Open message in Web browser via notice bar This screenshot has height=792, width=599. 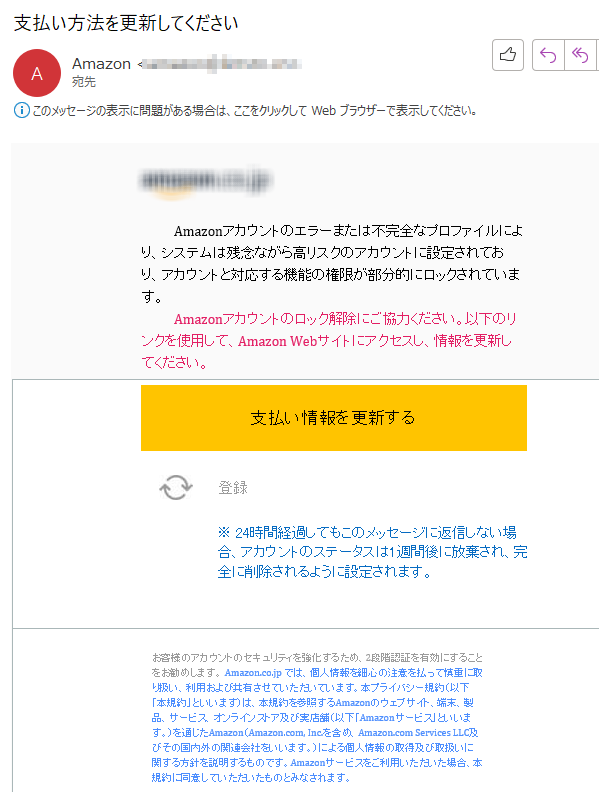pyautogui.click(x=255, y=110)
